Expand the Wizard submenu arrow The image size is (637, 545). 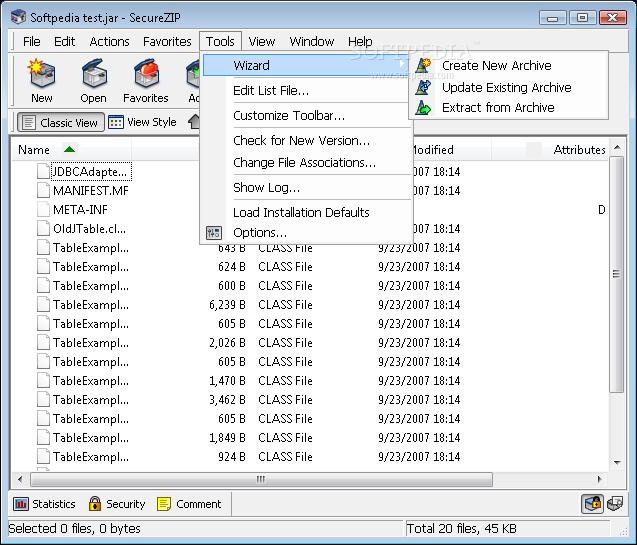click(401, 64)
